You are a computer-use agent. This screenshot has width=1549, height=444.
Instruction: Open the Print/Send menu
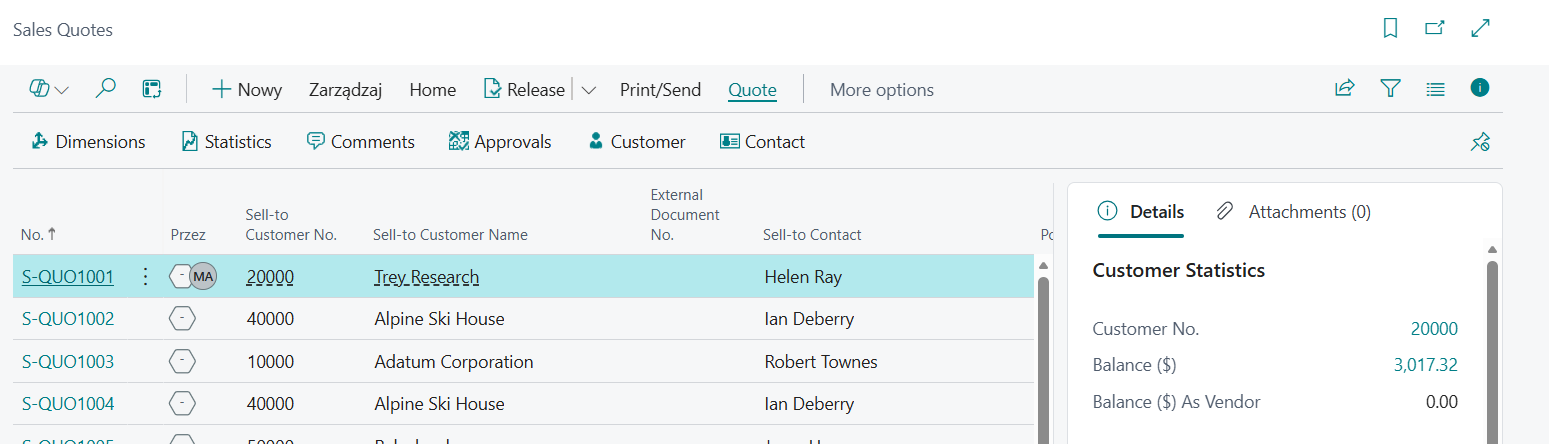[x=660, y=90]
